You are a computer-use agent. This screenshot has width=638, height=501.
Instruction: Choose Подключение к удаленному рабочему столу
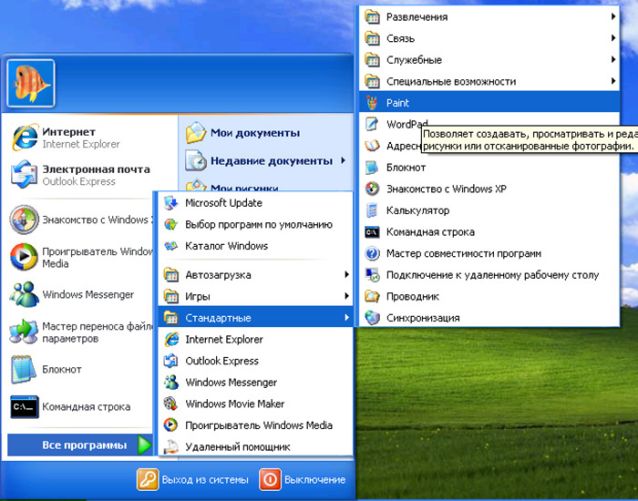click(489, 275)
